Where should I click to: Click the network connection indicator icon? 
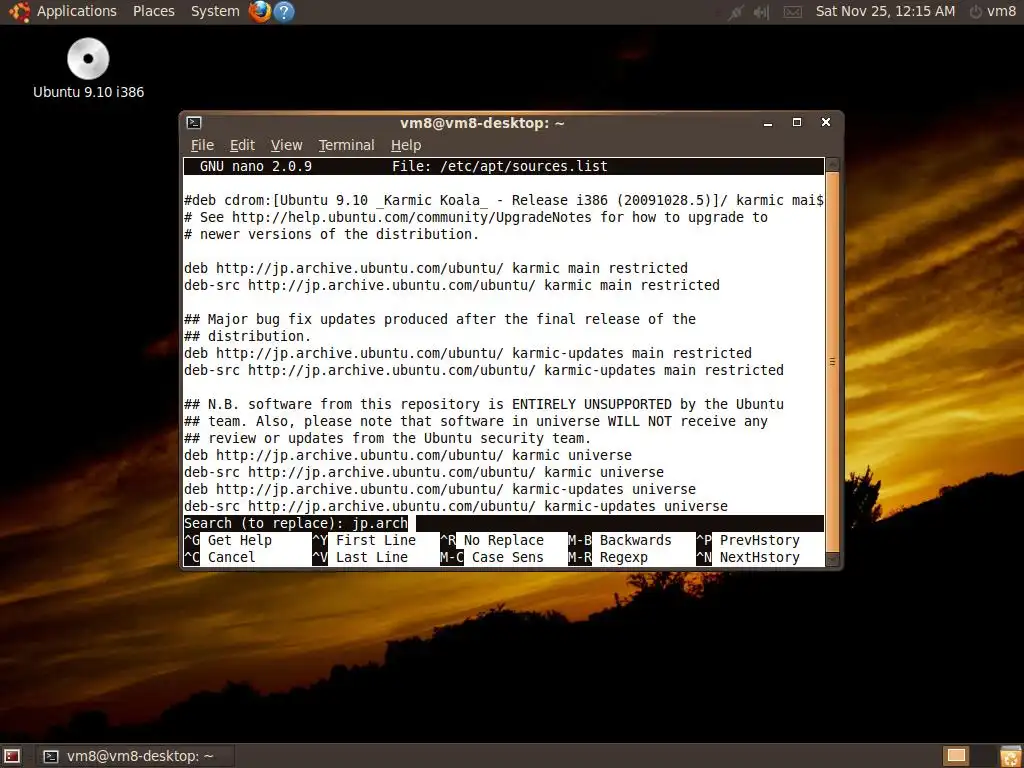coord(735,12)
